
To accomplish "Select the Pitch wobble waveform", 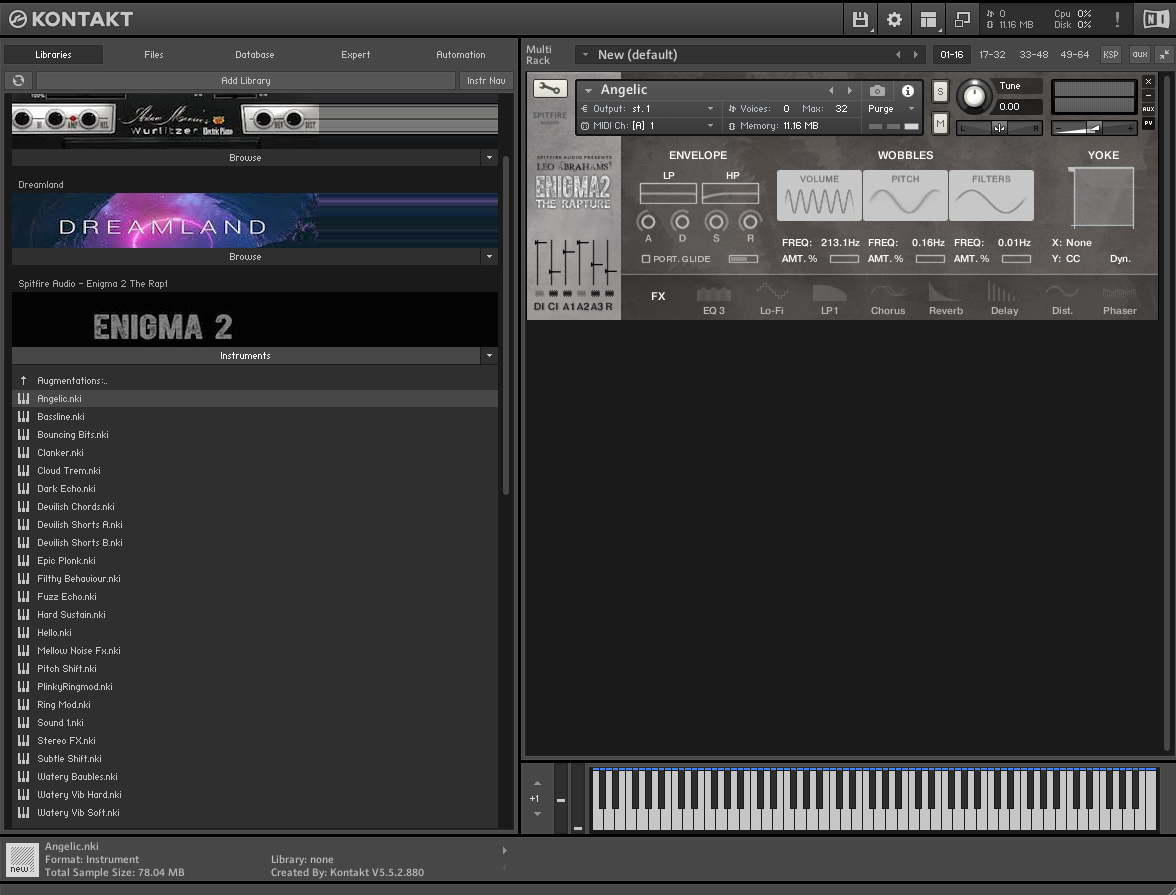I will [x=905, y=196].
